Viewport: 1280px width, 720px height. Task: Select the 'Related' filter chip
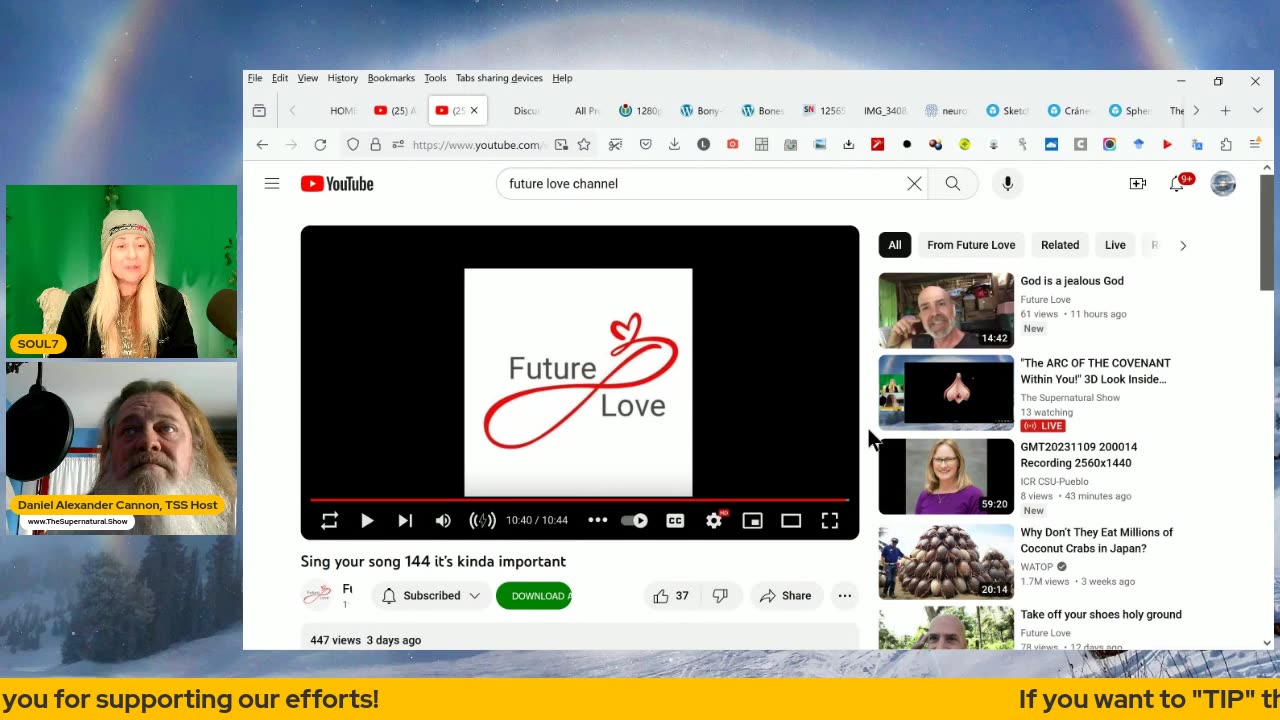tap(1060, 245)
